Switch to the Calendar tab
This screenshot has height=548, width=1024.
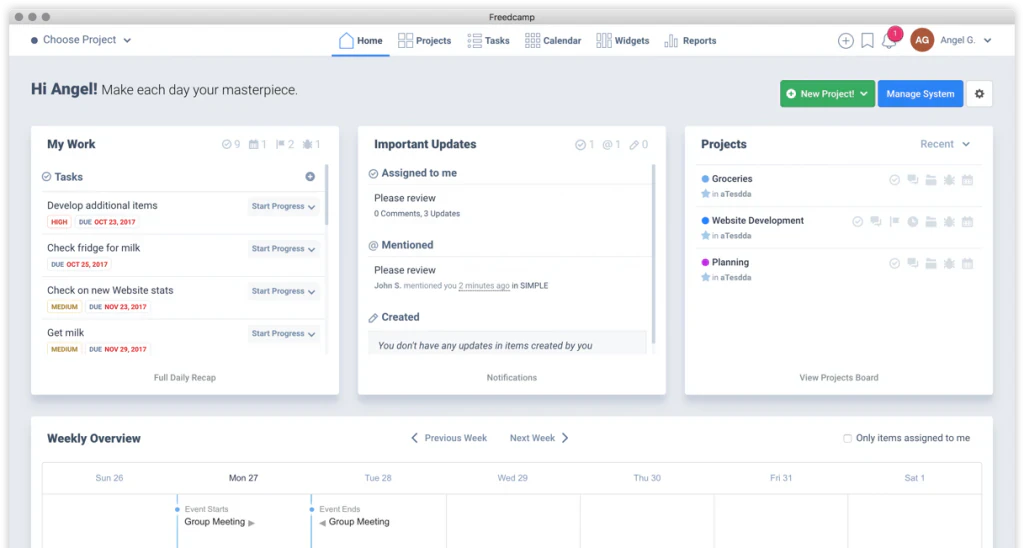pos(553,40)
